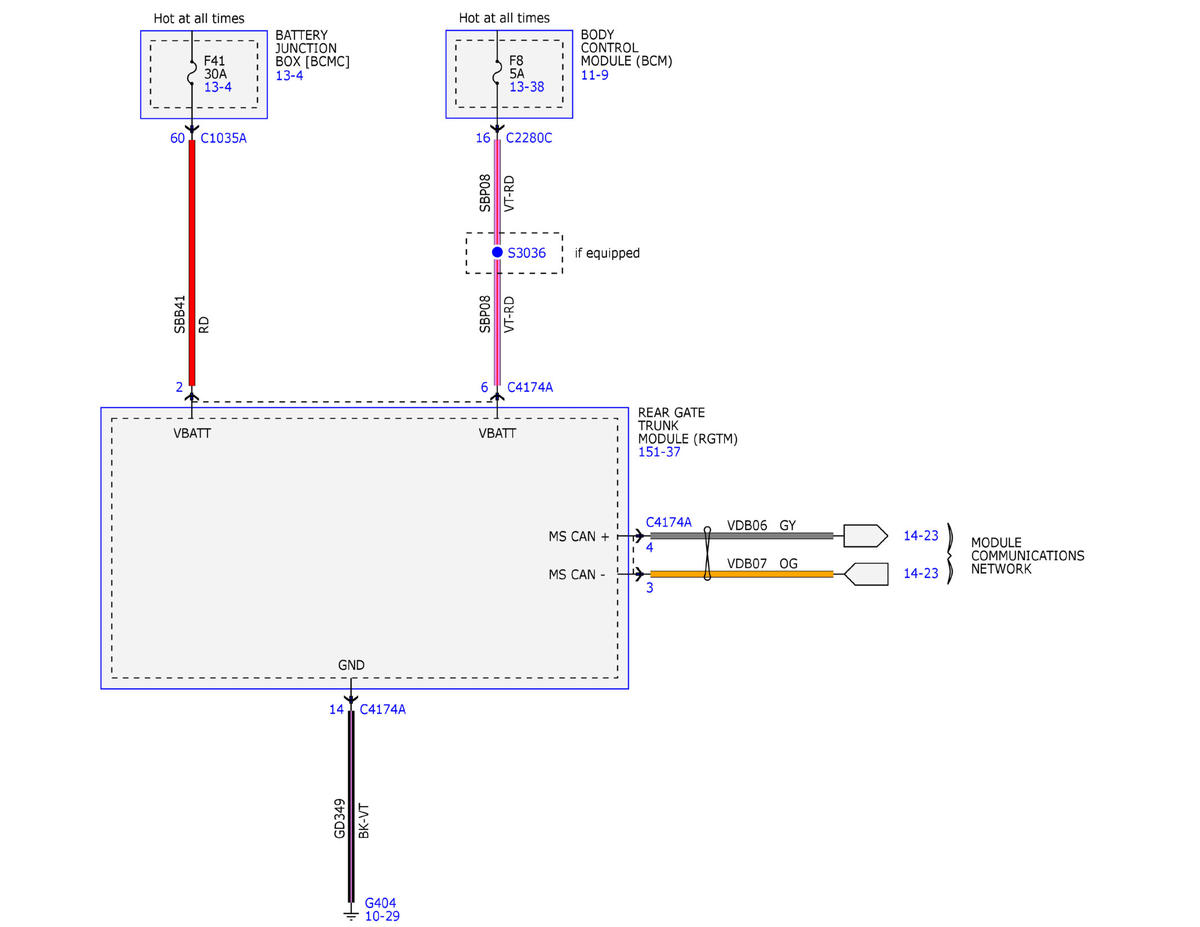
Task: Click the GND terminal label
Action: 351,665
